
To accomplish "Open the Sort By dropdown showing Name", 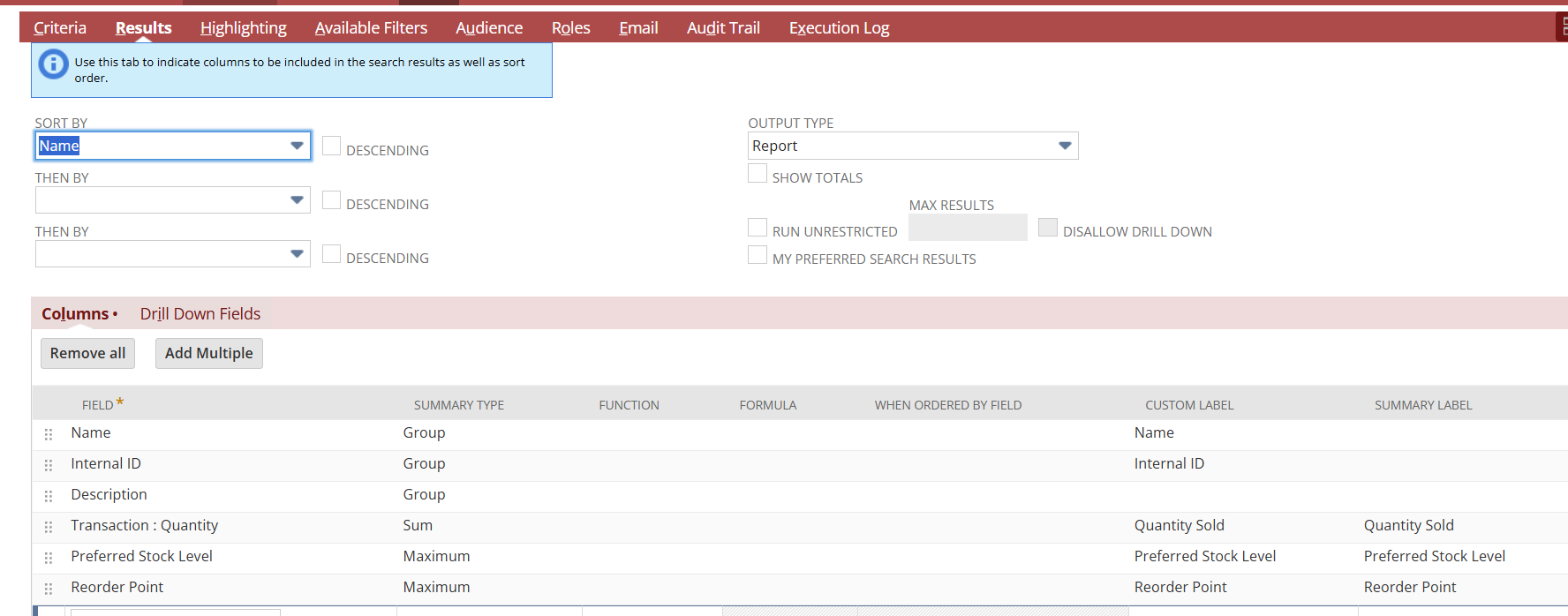I will point(173,146).
